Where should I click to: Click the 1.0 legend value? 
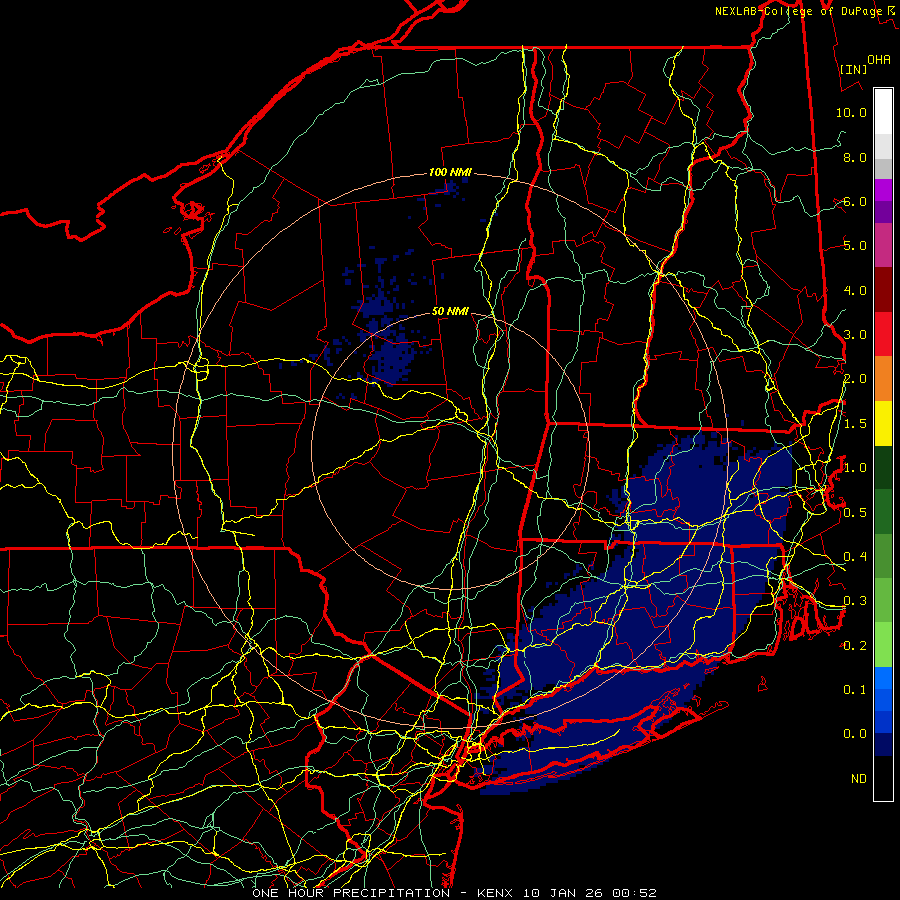click(855, 468)
